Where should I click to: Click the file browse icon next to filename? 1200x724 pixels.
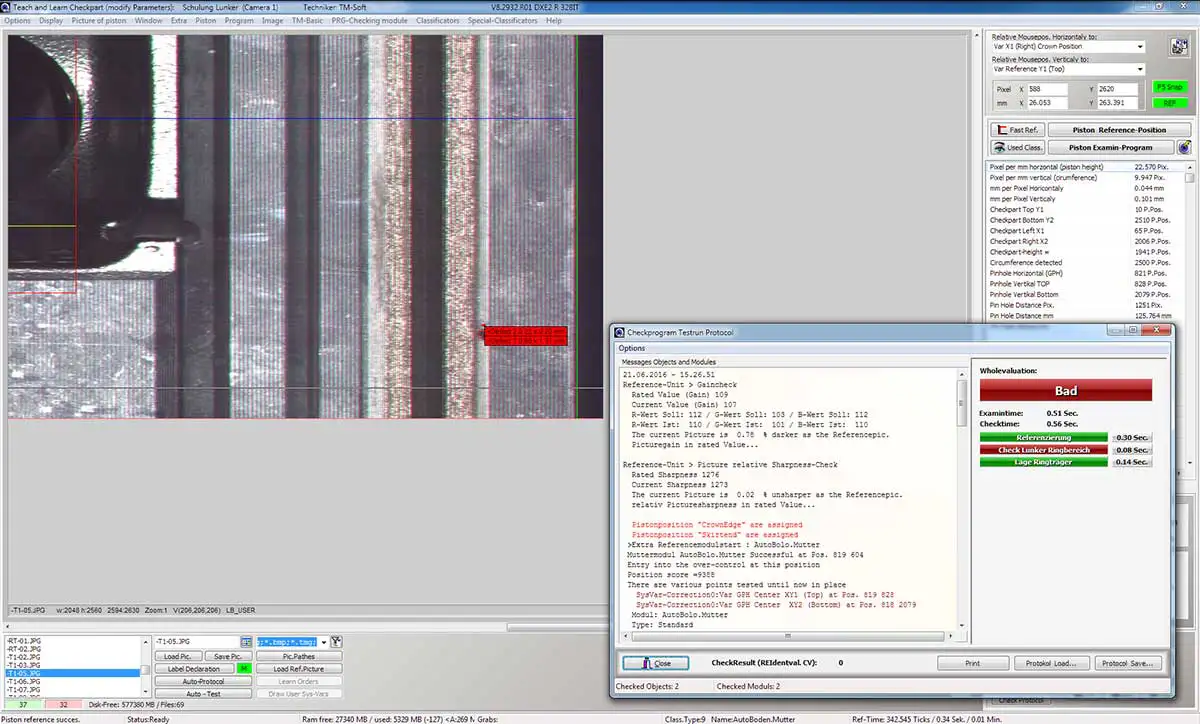pos(246,642)
